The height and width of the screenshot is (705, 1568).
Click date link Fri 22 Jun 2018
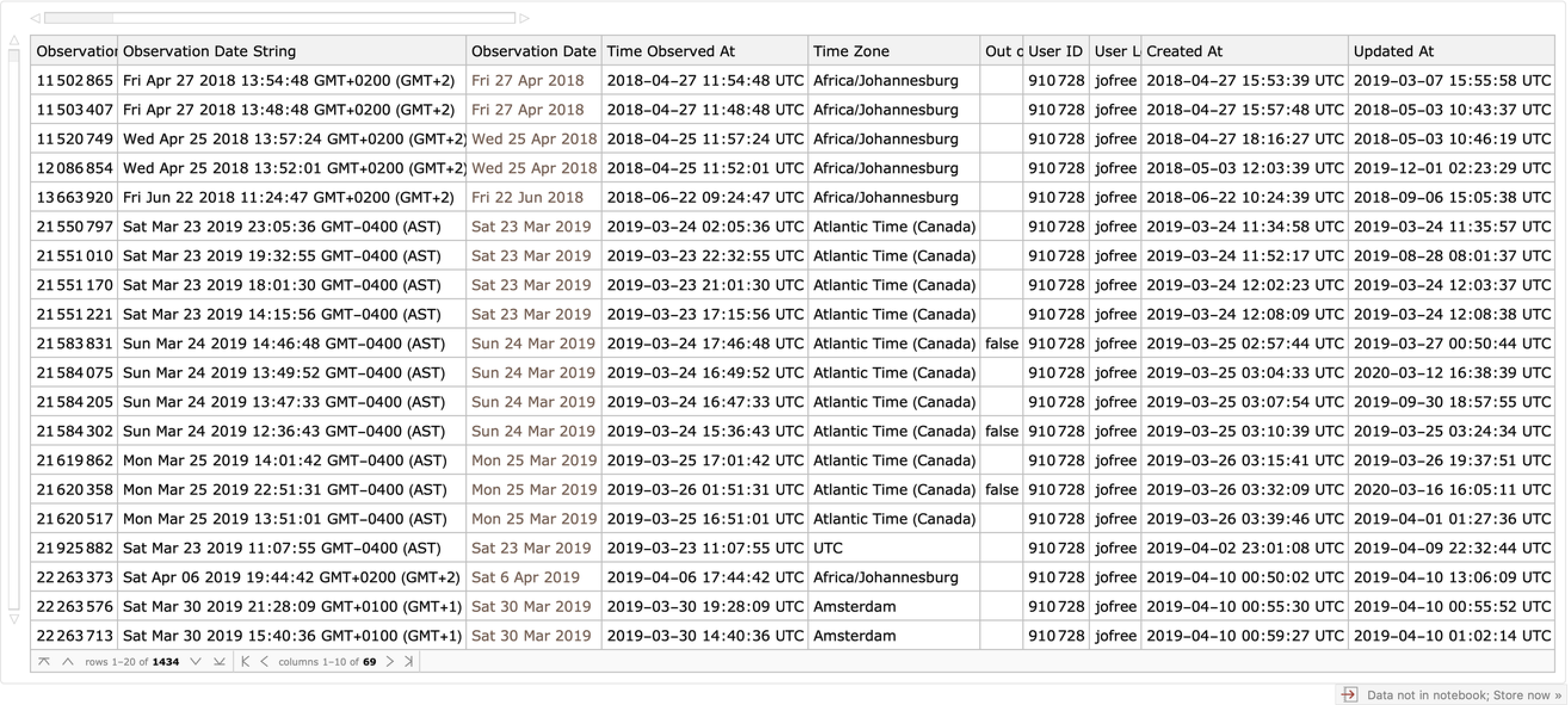coord(527,197)
